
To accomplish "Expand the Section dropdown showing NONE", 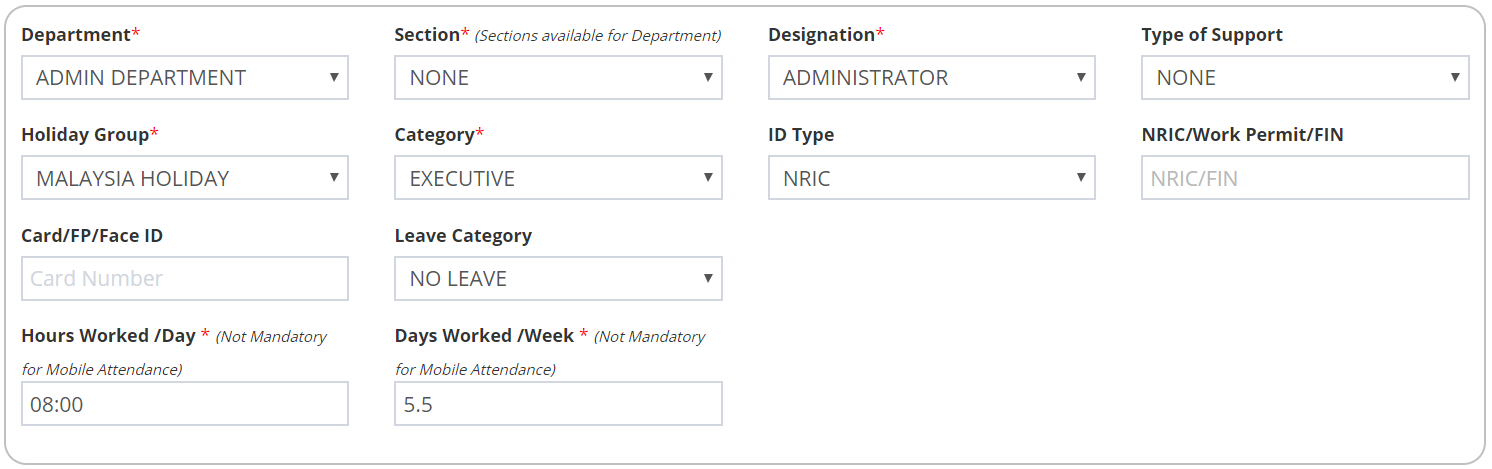I will click(x=558, y=78).
